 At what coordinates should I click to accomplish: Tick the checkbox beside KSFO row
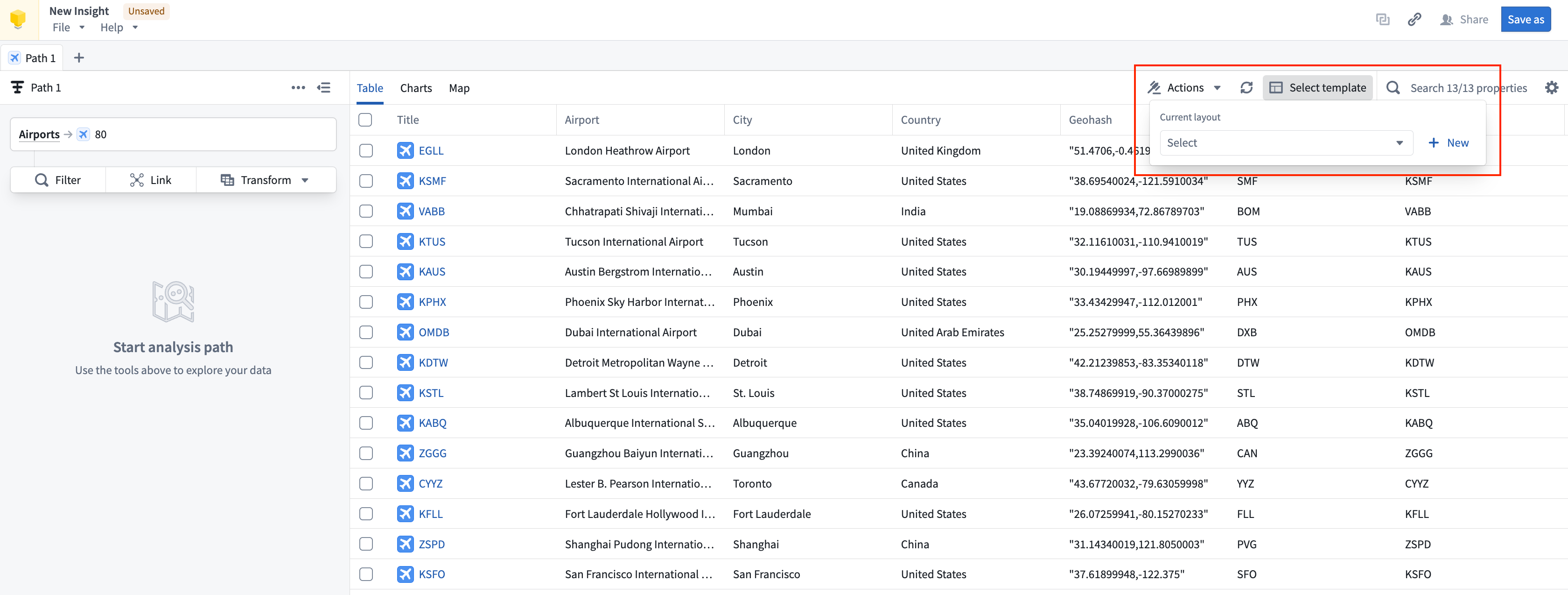pos(366,574)
